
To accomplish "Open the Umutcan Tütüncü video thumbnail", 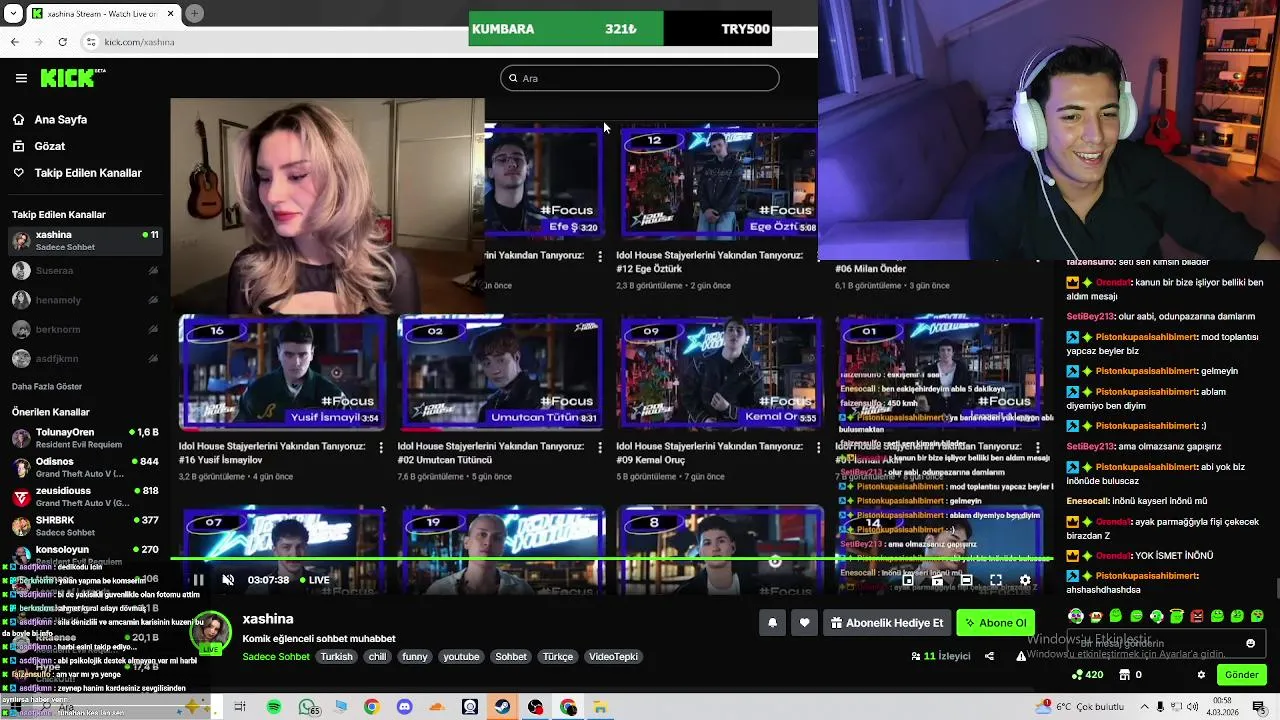I will pos(500,373).
